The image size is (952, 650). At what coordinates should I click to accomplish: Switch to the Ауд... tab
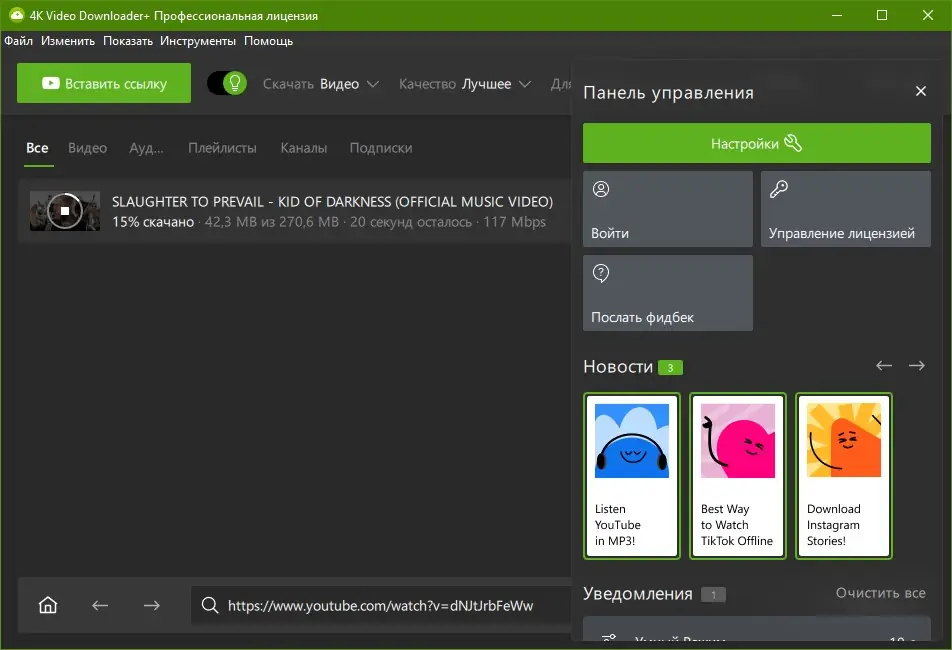tap(146, 148)
